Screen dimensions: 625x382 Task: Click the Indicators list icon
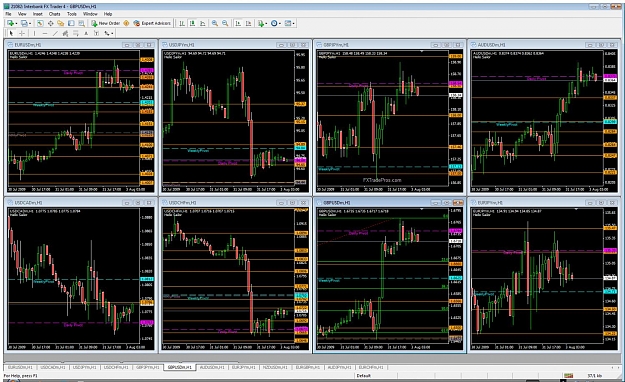point(261,24)
